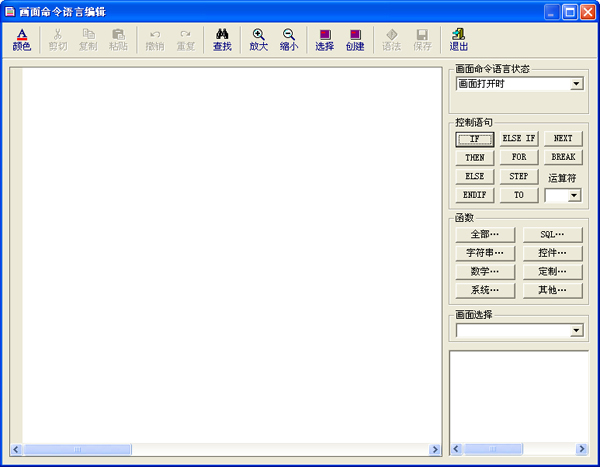Viewport: 600px width, 467px height.
Task: Click the 选择 select toolbar icon
Action: 325,40
